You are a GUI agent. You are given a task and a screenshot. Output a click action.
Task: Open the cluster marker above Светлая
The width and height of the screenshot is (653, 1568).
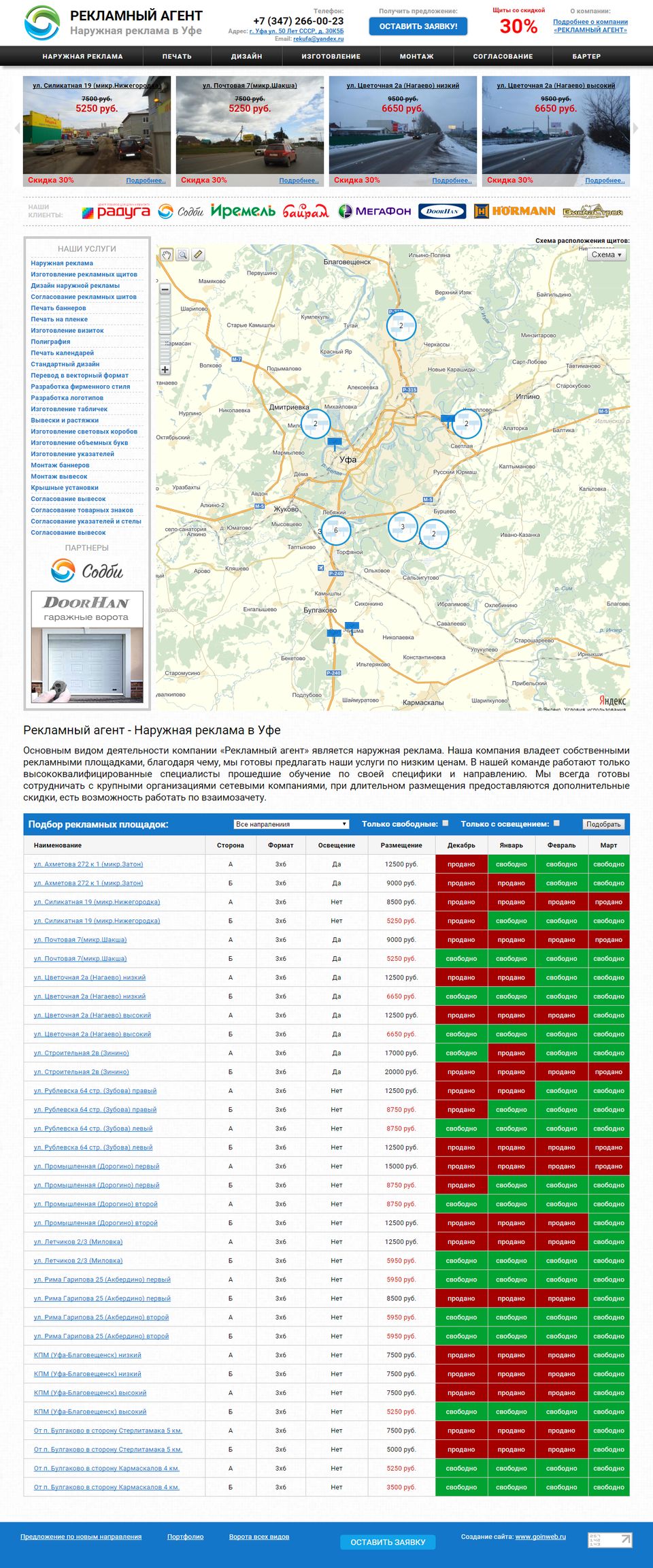[467, 423]
